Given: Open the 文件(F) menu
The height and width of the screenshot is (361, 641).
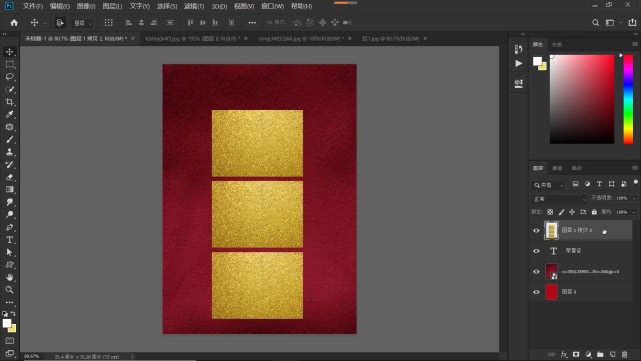Looking at the screenshot, I should (33, 6).
